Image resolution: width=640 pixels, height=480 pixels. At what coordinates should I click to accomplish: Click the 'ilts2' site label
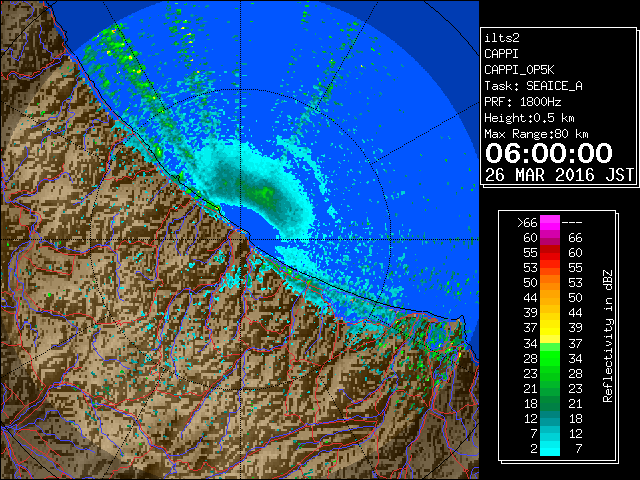[502, 38]
